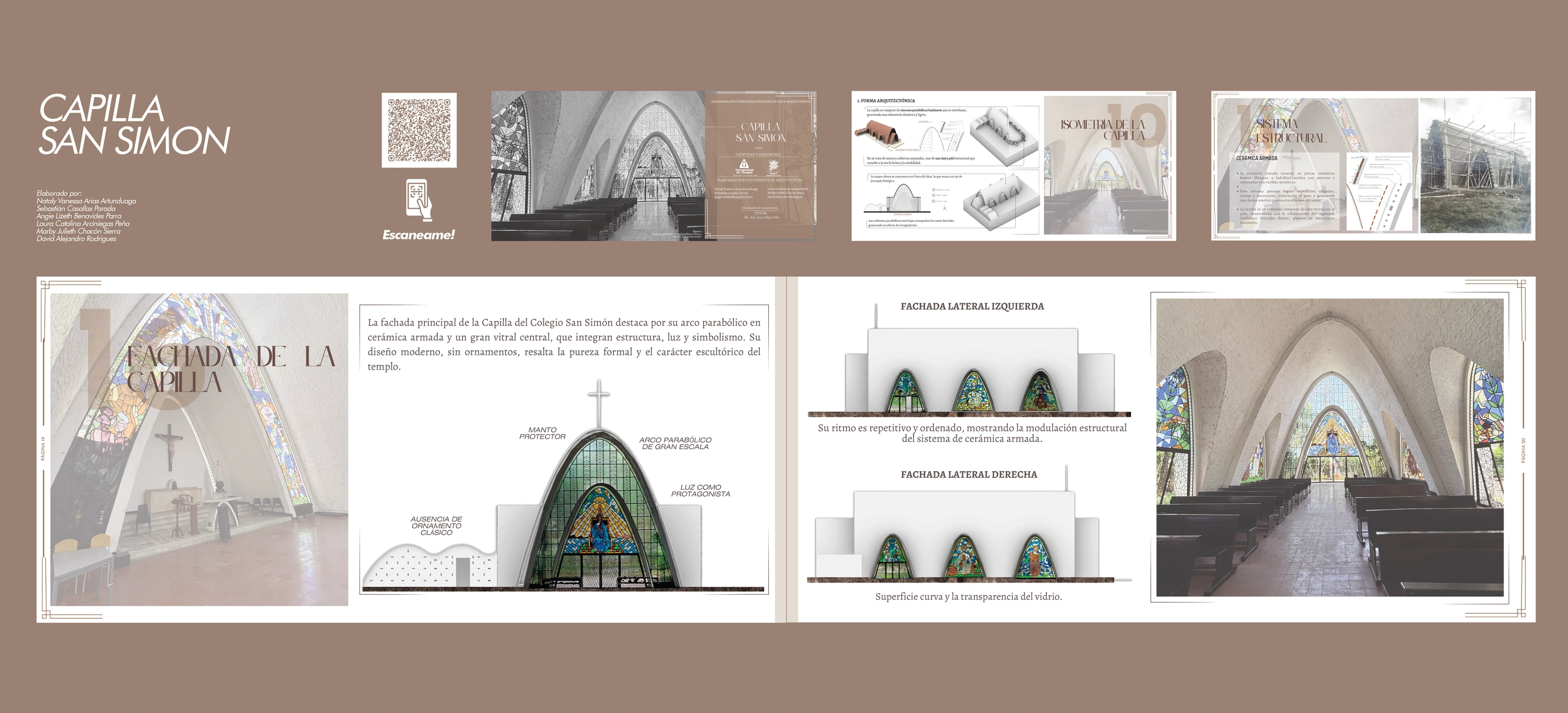Click the 'Escaneame!' label
The image size is (1568, 713).
418,235
